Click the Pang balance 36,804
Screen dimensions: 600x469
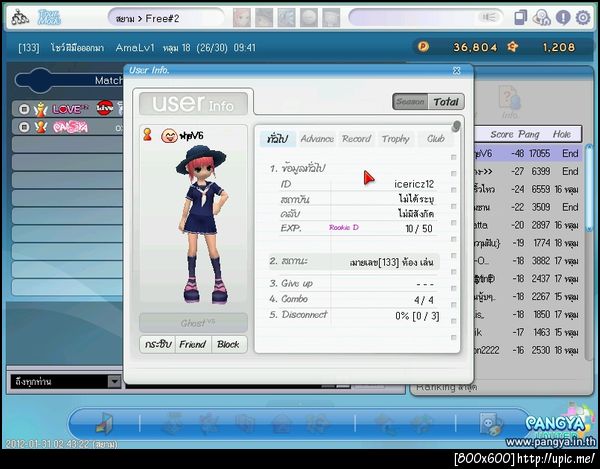475,47
